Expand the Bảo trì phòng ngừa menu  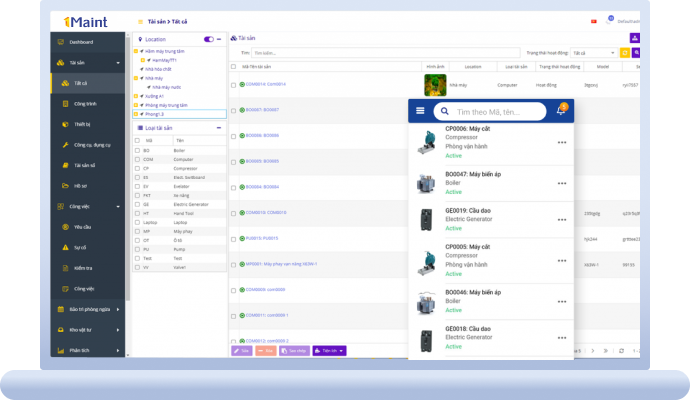coord(88,310)
